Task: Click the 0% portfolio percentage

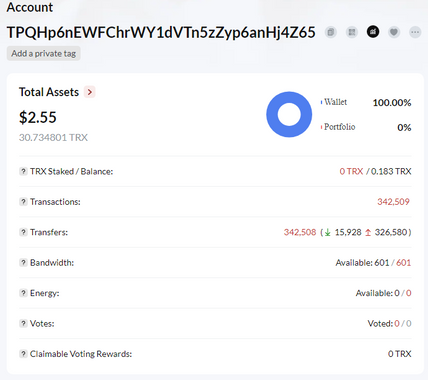Action: [x=404, y=127]
